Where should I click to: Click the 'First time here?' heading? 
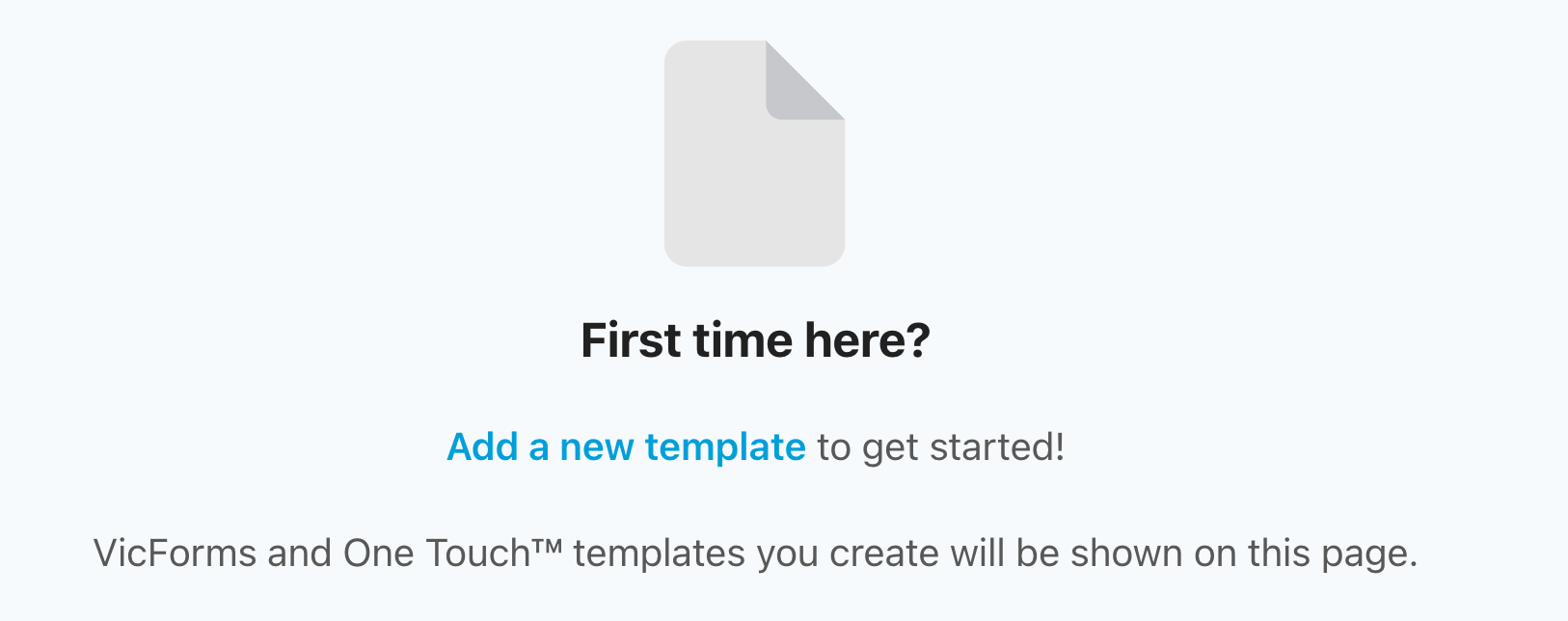755,340
